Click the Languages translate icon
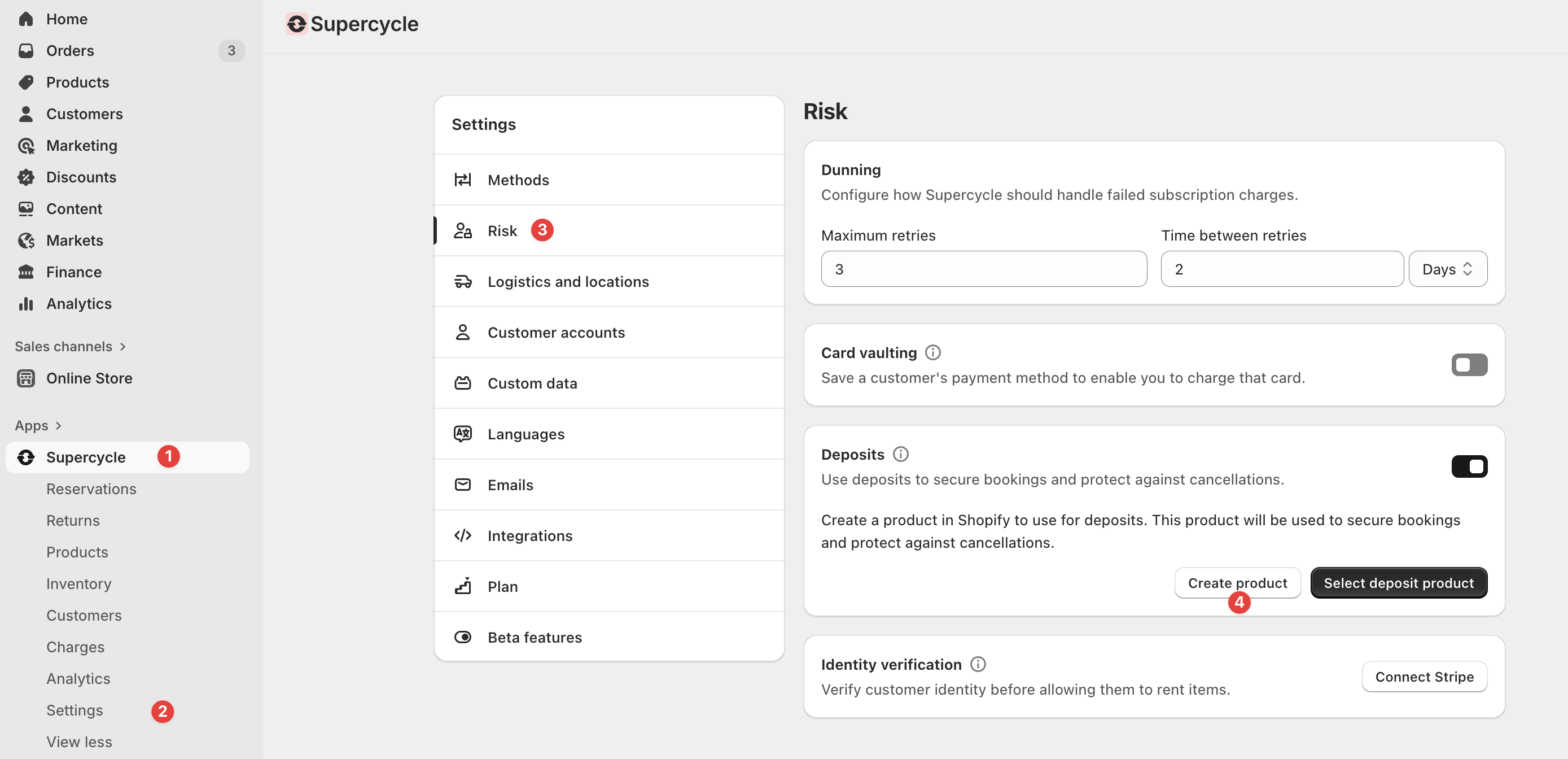This screenshot has height=759, width=1568. pos(463,434)
